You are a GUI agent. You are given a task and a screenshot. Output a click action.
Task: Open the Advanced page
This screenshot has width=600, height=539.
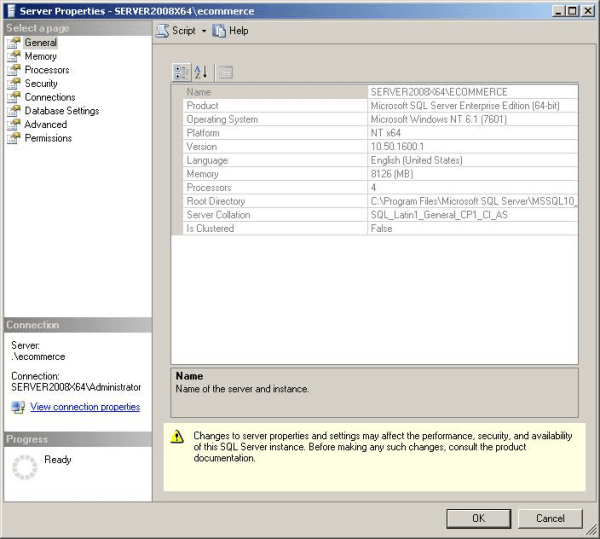coord(46,125)
